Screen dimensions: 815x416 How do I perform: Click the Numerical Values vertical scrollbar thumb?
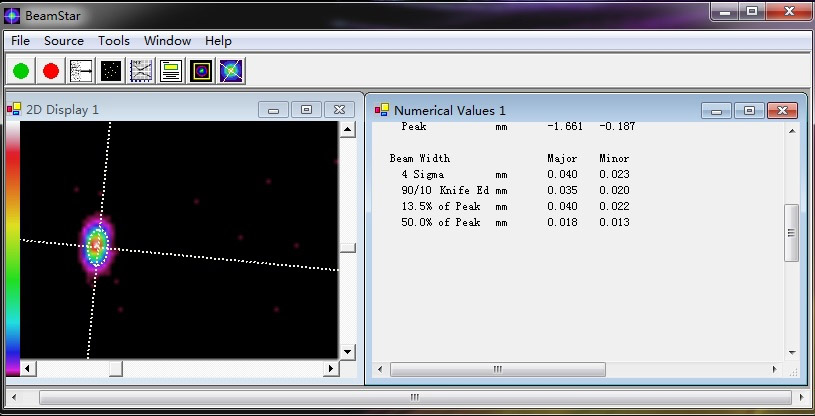coord(792,233)
